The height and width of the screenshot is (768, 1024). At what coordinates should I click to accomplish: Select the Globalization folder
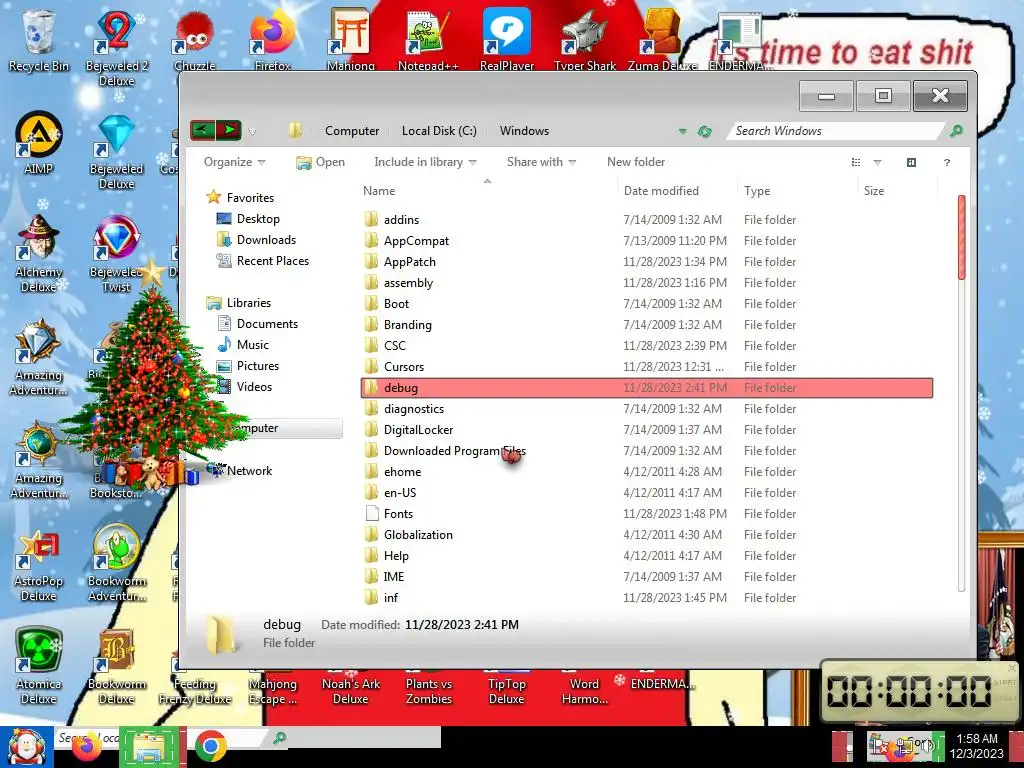click(x=647, y=535)
